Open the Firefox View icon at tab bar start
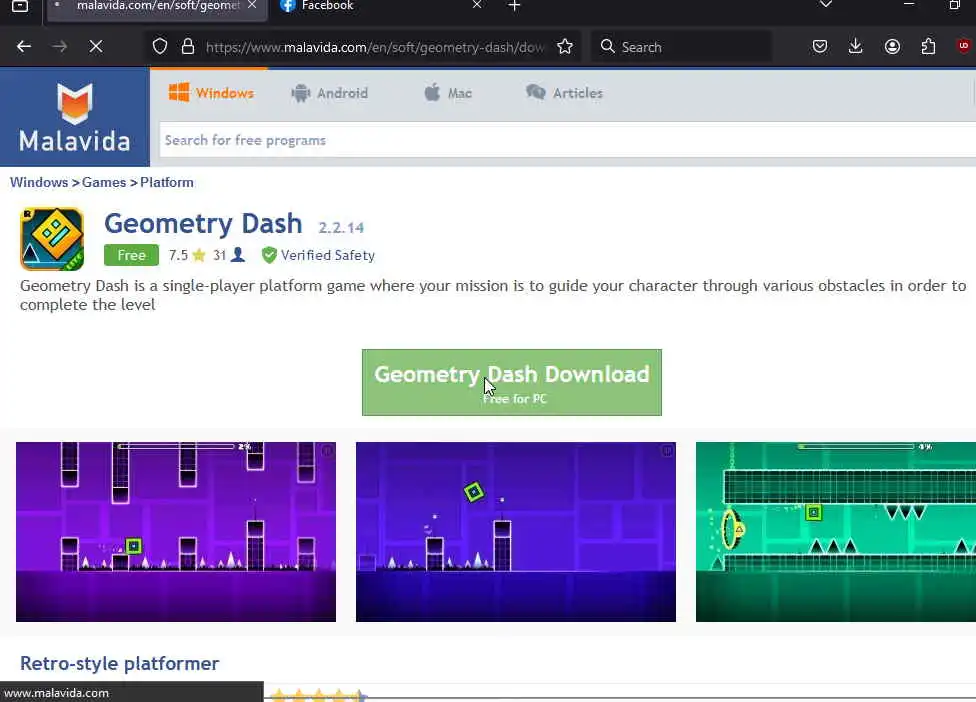 click(20, 6)
